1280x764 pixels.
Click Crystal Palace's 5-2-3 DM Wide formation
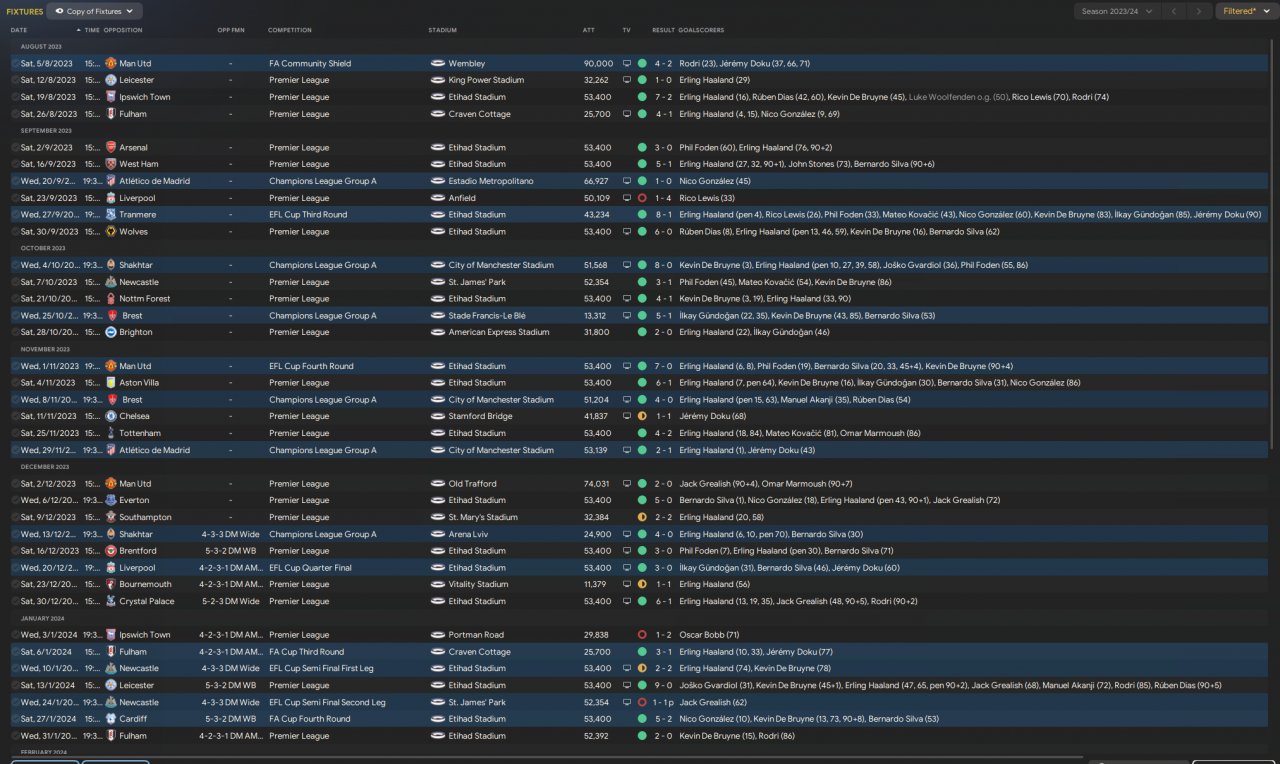tap(230, 601)
